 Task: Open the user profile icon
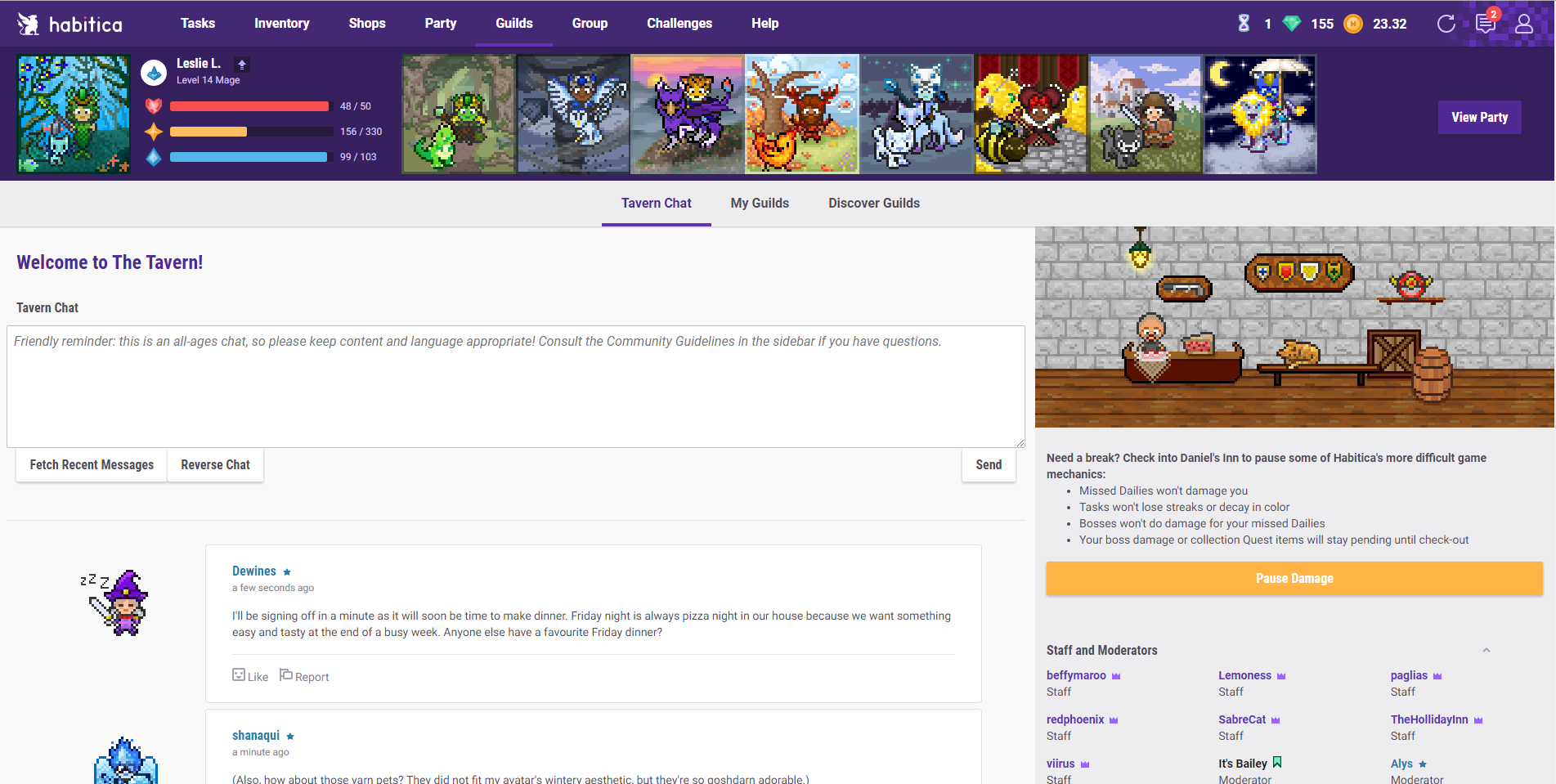[x=1524, y=24]
